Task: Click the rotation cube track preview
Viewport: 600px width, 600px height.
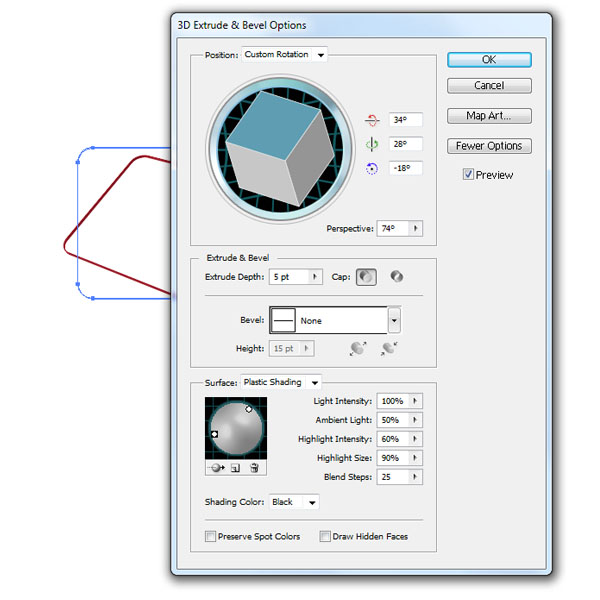Action: [281, 148]
